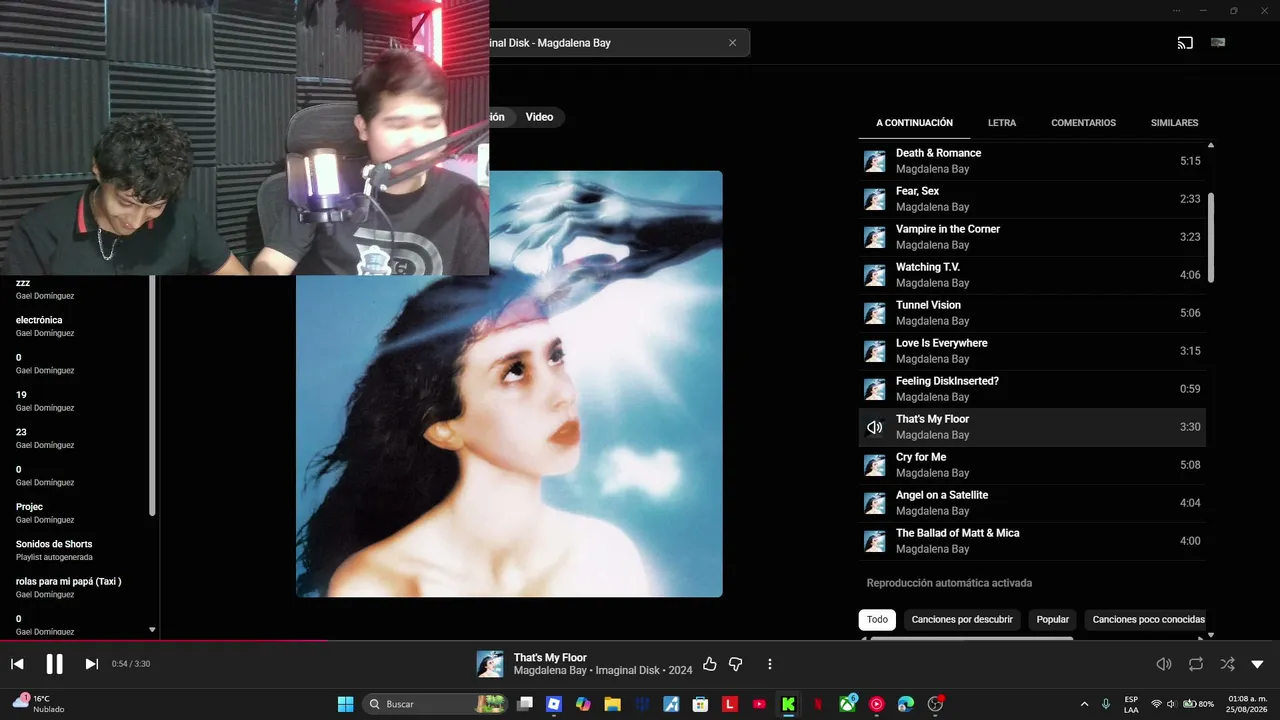Click the small album art in player bar

click(x=490, y=664)
